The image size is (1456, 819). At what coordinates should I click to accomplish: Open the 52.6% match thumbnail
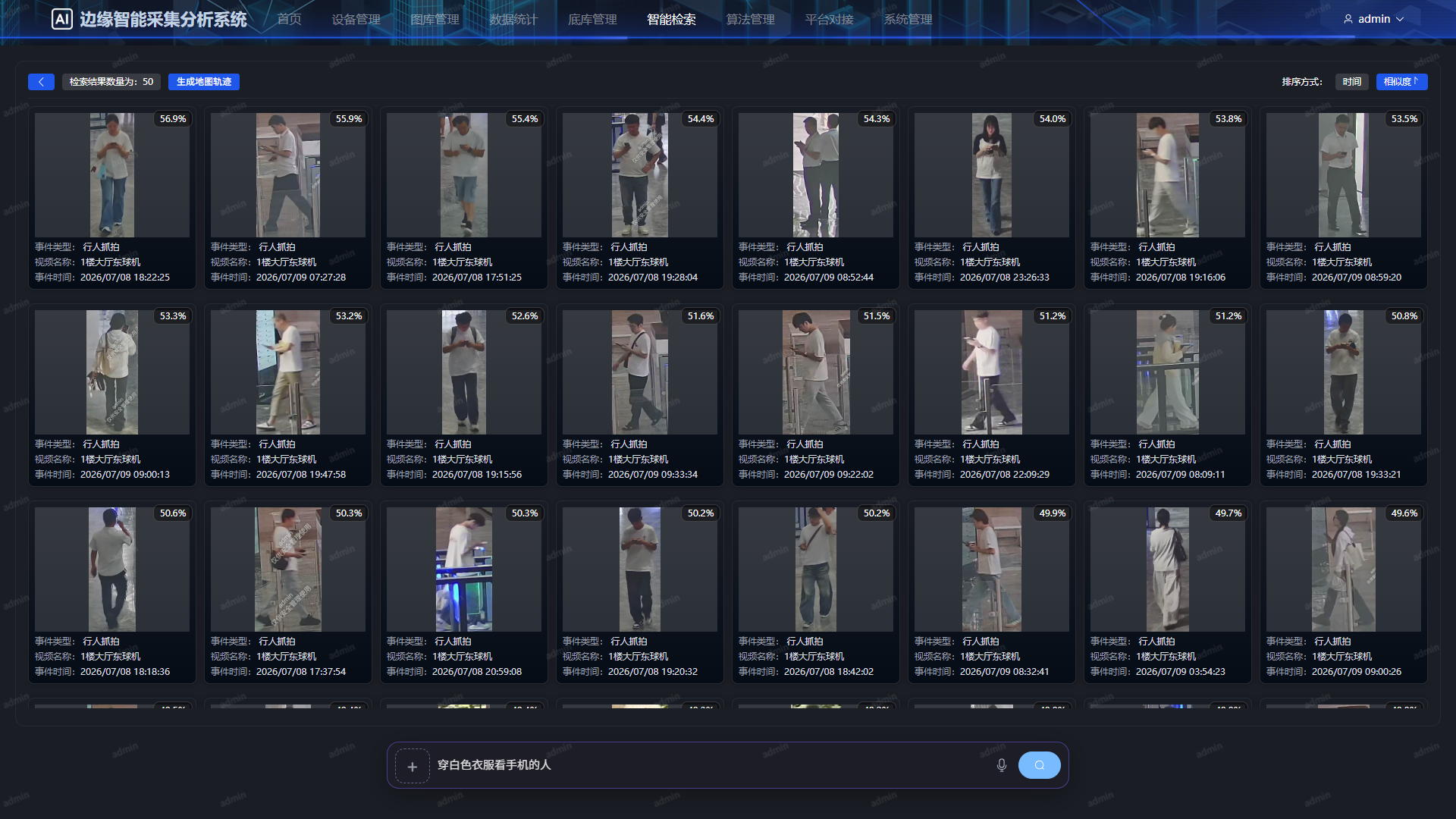tap(464, 372)
